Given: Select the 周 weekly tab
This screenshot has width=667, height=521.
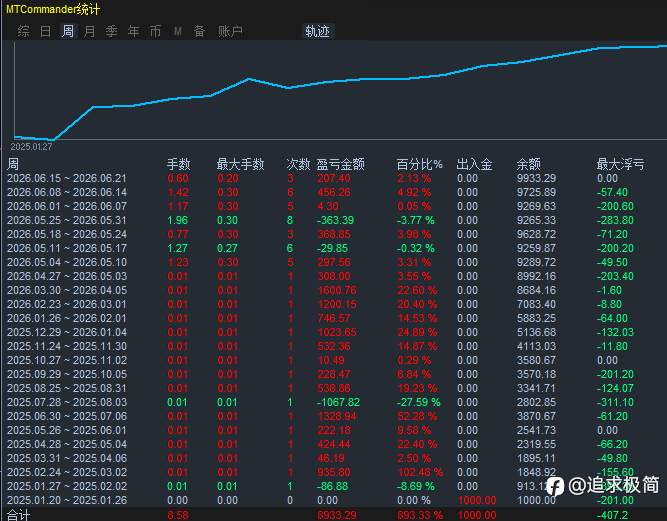Looking at the screenshot, I should (68, 31).
